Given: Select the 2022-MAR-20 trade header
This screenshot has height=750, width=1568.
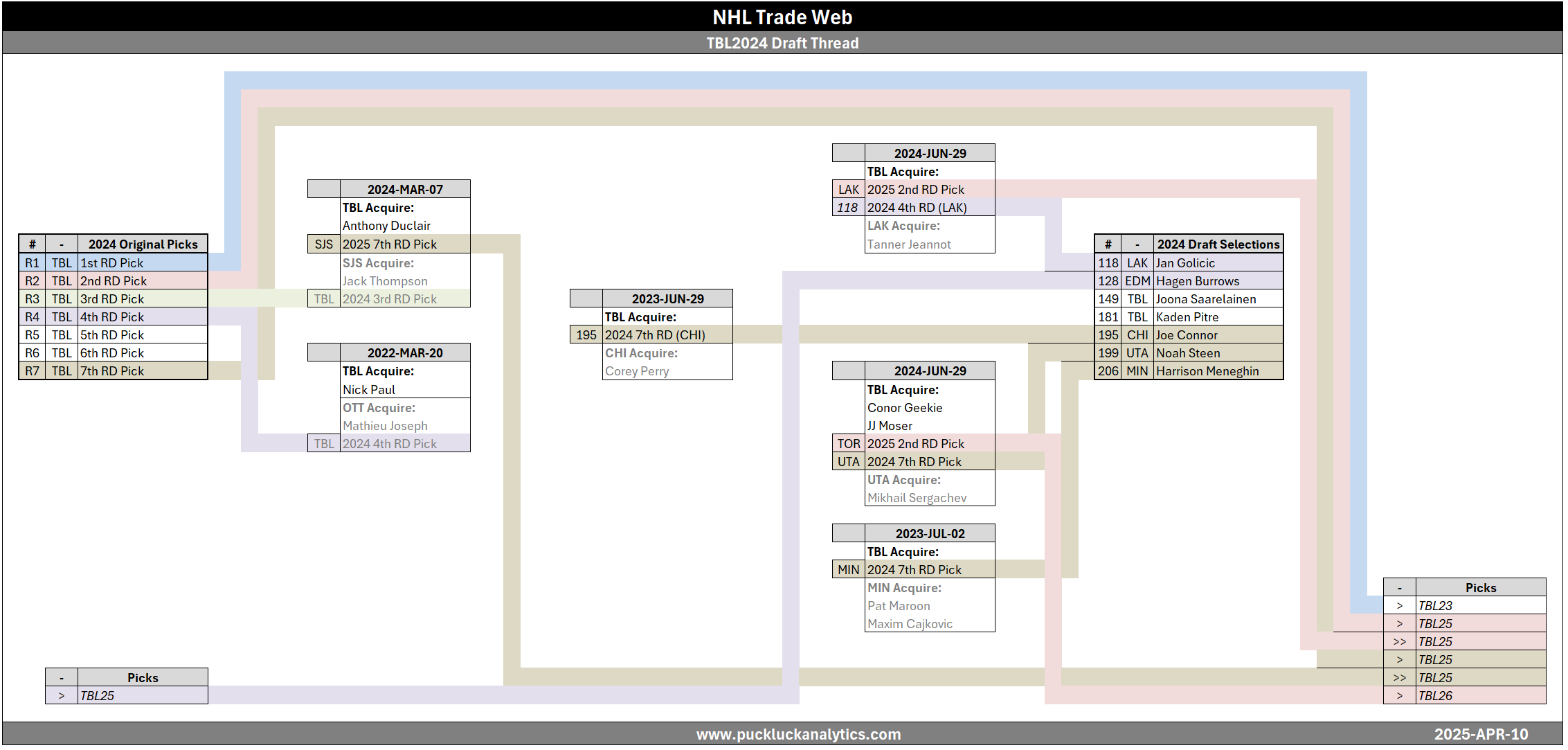Looking at the screenshot, I should click(404, 352).
